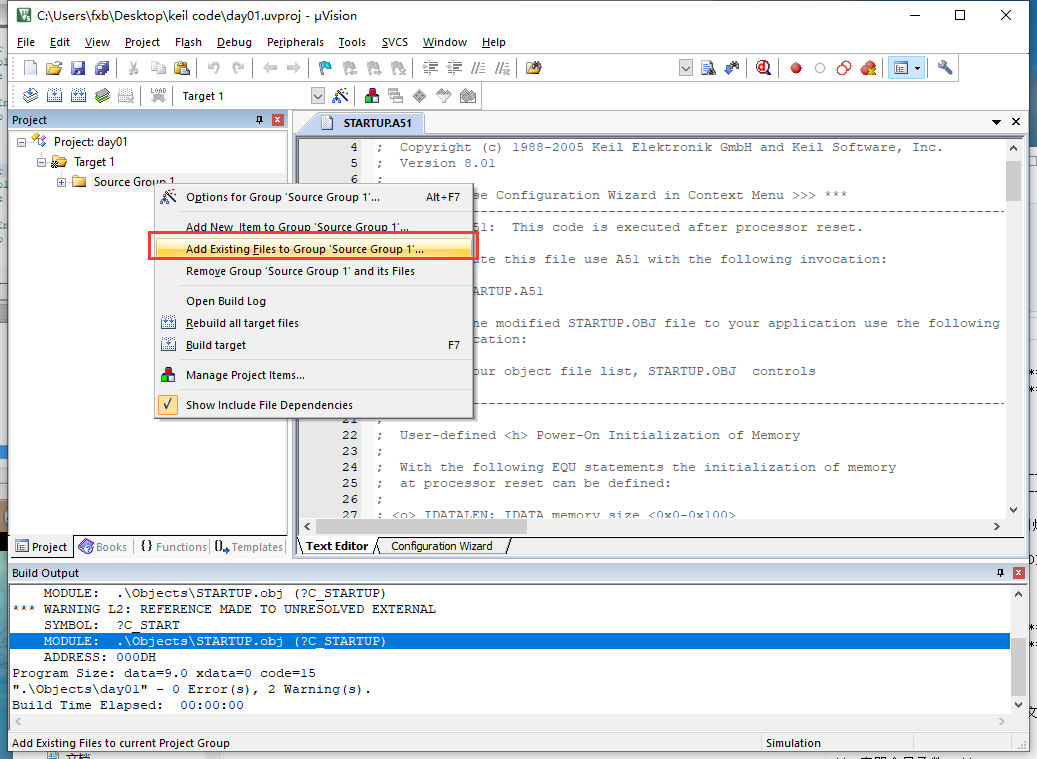Click Build target toolbar icon
Image resolution: width=1037 pixels, height=759 pixels.
coord(54,96)
